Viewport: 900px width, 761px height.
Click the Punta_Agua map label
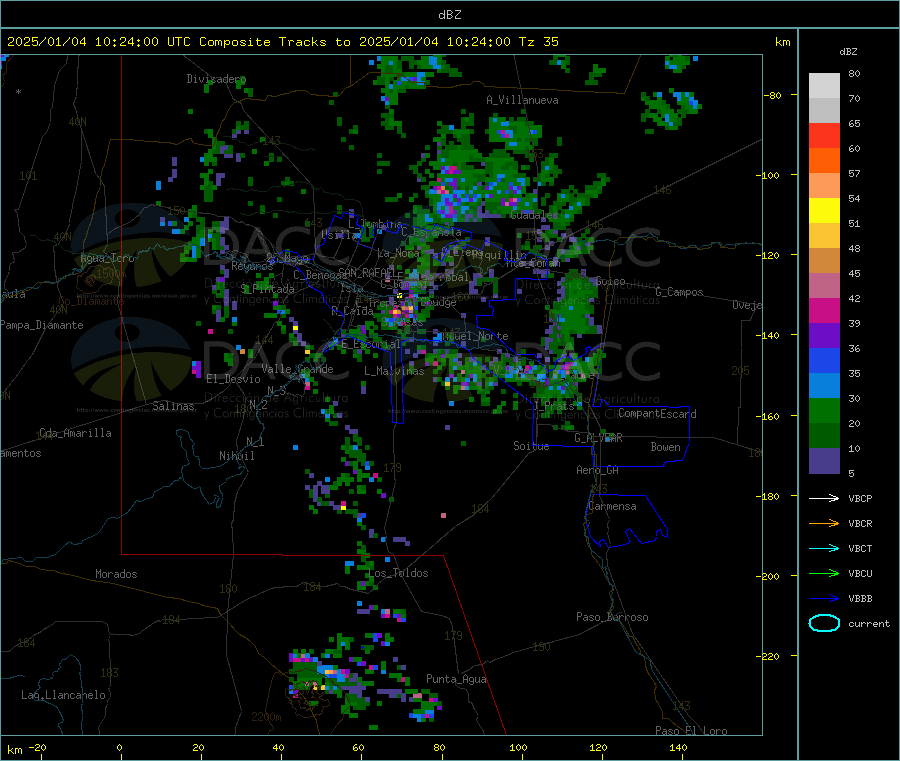click(456, 679)
